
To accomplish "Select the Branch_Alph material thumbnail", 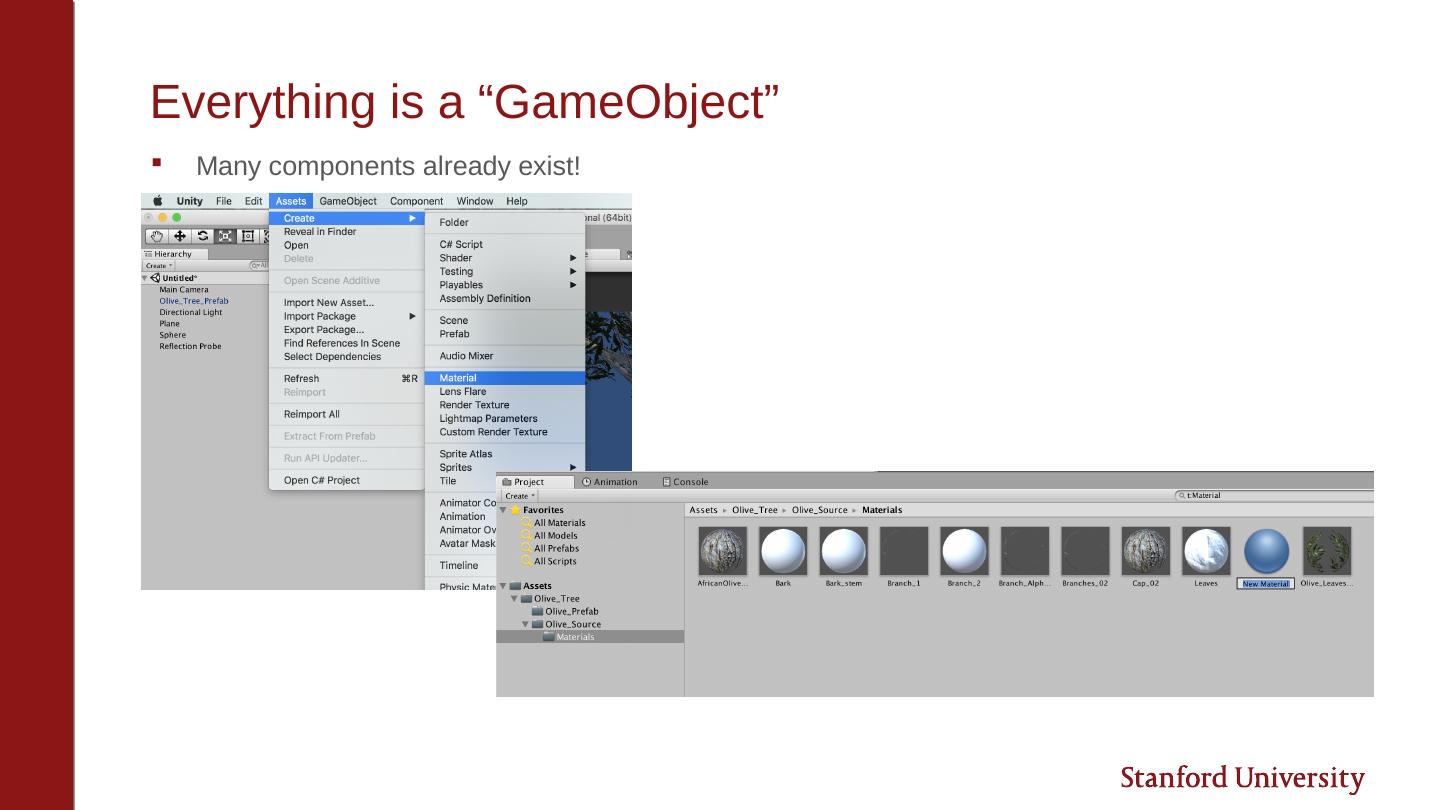I will [x=1025, y=551].
